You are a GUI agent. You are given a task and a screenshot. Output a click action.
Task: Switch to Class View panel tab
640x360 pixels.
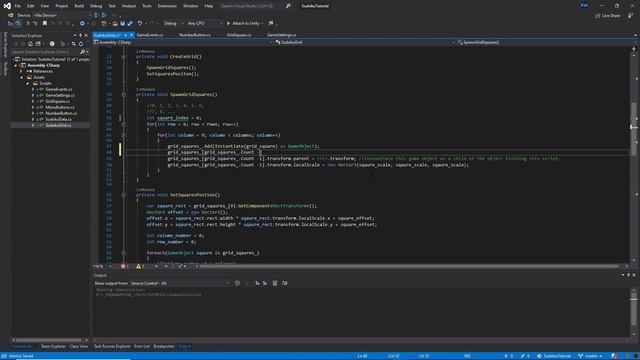78,346
